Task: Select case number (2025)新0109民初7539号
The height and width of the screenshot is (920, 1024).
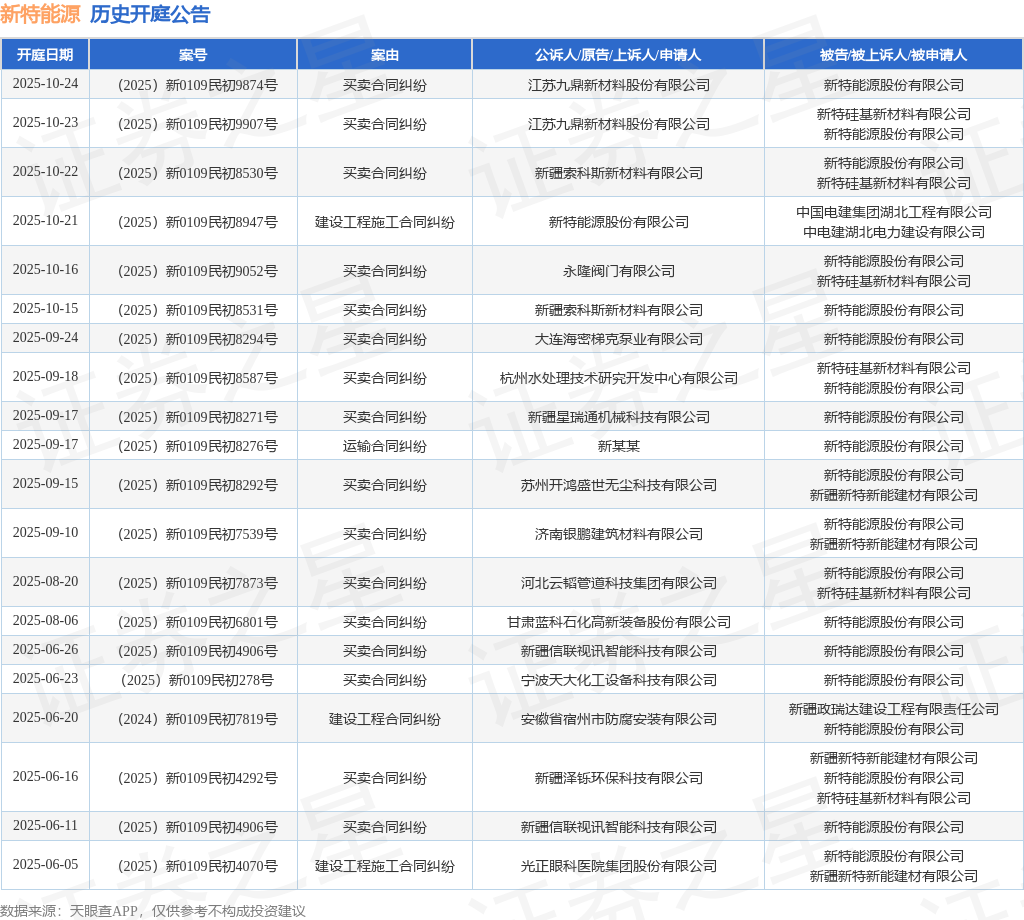Action: (198, 534)
